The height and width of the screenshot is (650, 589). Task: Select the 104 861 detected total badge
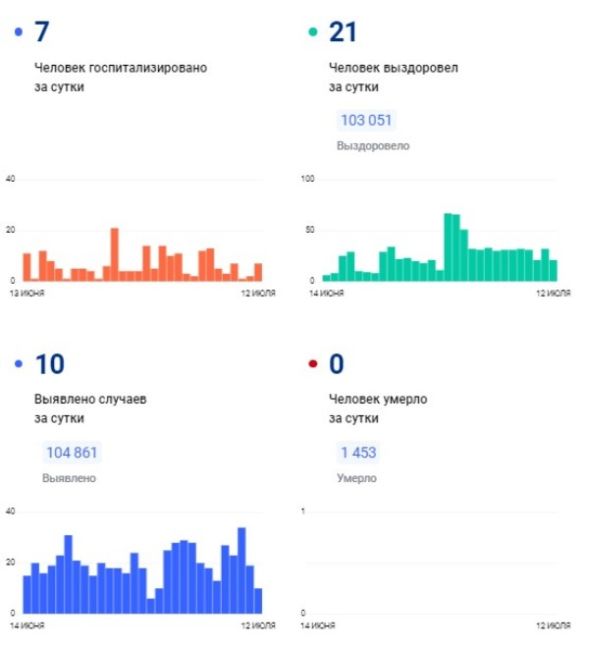point(72,452)
